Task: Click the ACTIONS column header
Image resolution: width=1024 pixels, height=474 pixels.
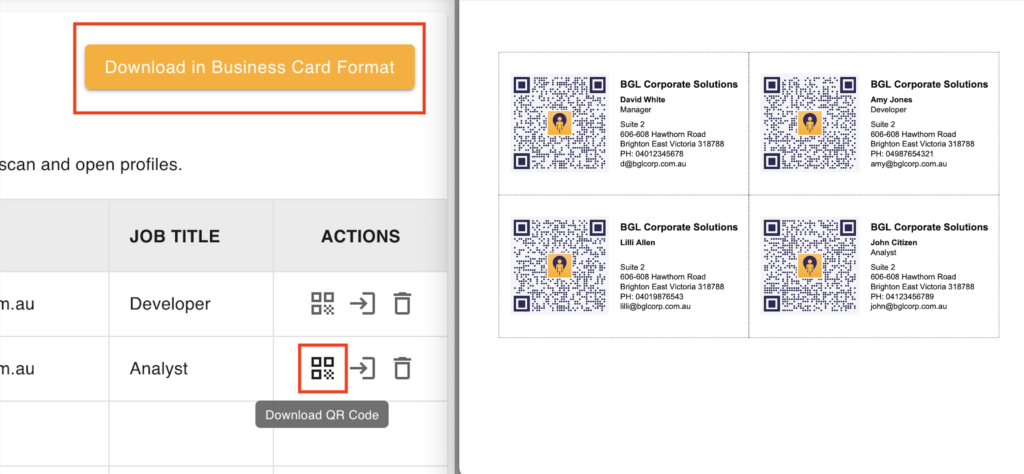Action: 360,237
